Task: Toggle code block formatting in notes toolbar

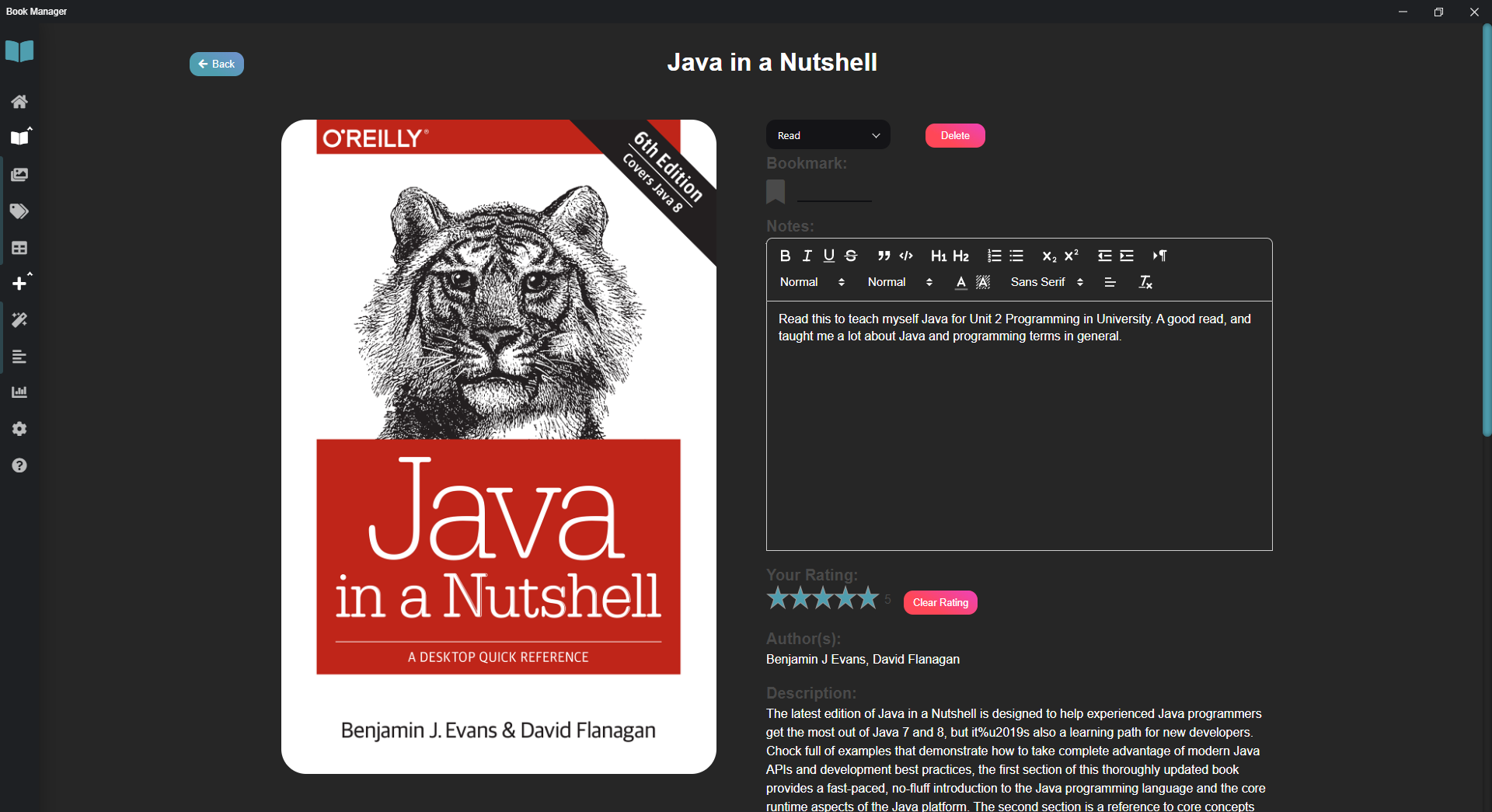Action: tap(906, 256)
